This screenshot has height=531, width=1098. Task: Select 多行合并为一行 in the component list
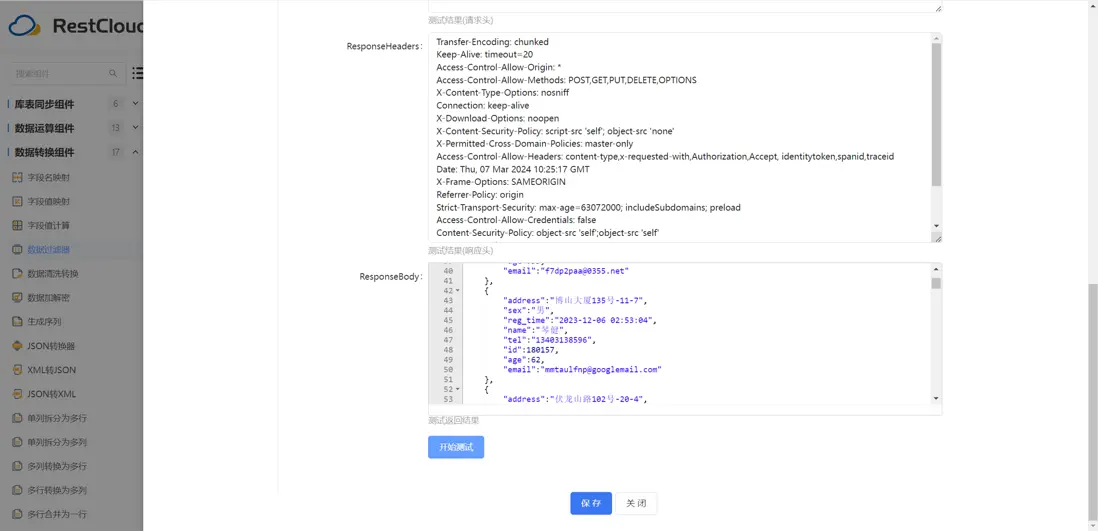(x=57, y=514)
